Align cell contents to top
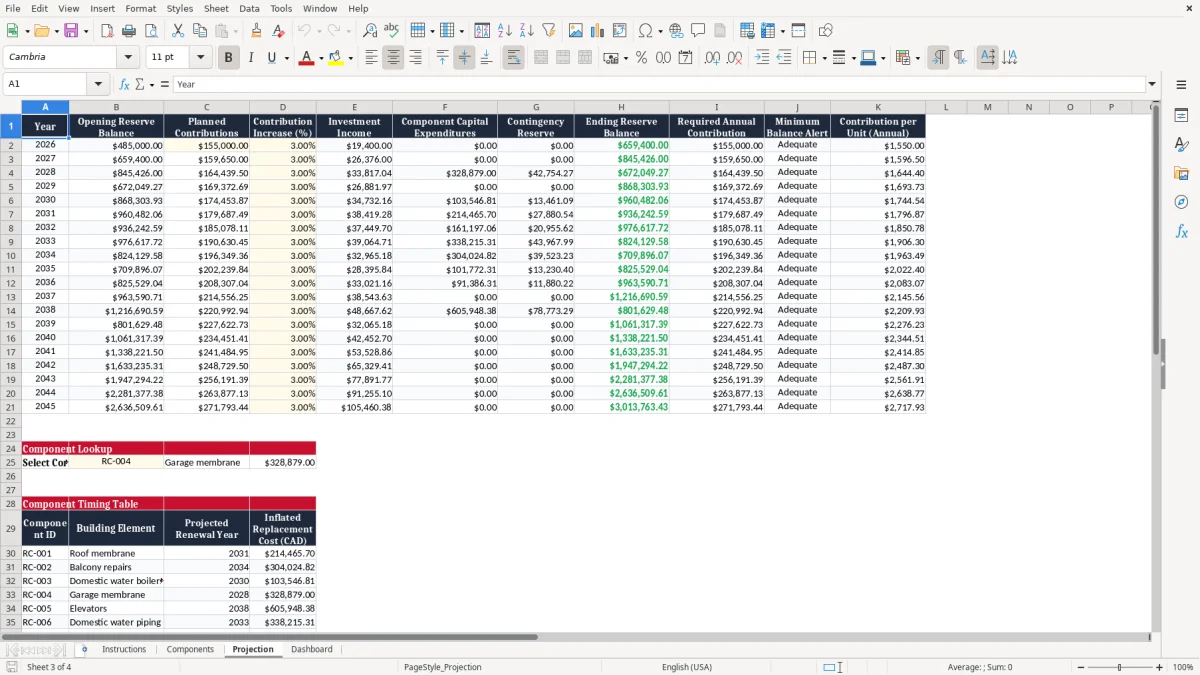1200x675 pixels. tap(442, 58)
